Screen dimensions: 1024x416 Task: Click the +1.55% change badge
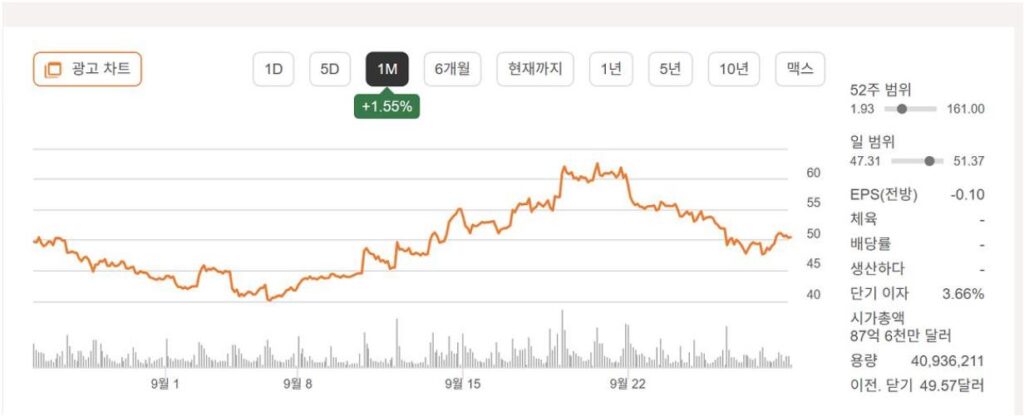pyautogui.click(x=387, y=105)
